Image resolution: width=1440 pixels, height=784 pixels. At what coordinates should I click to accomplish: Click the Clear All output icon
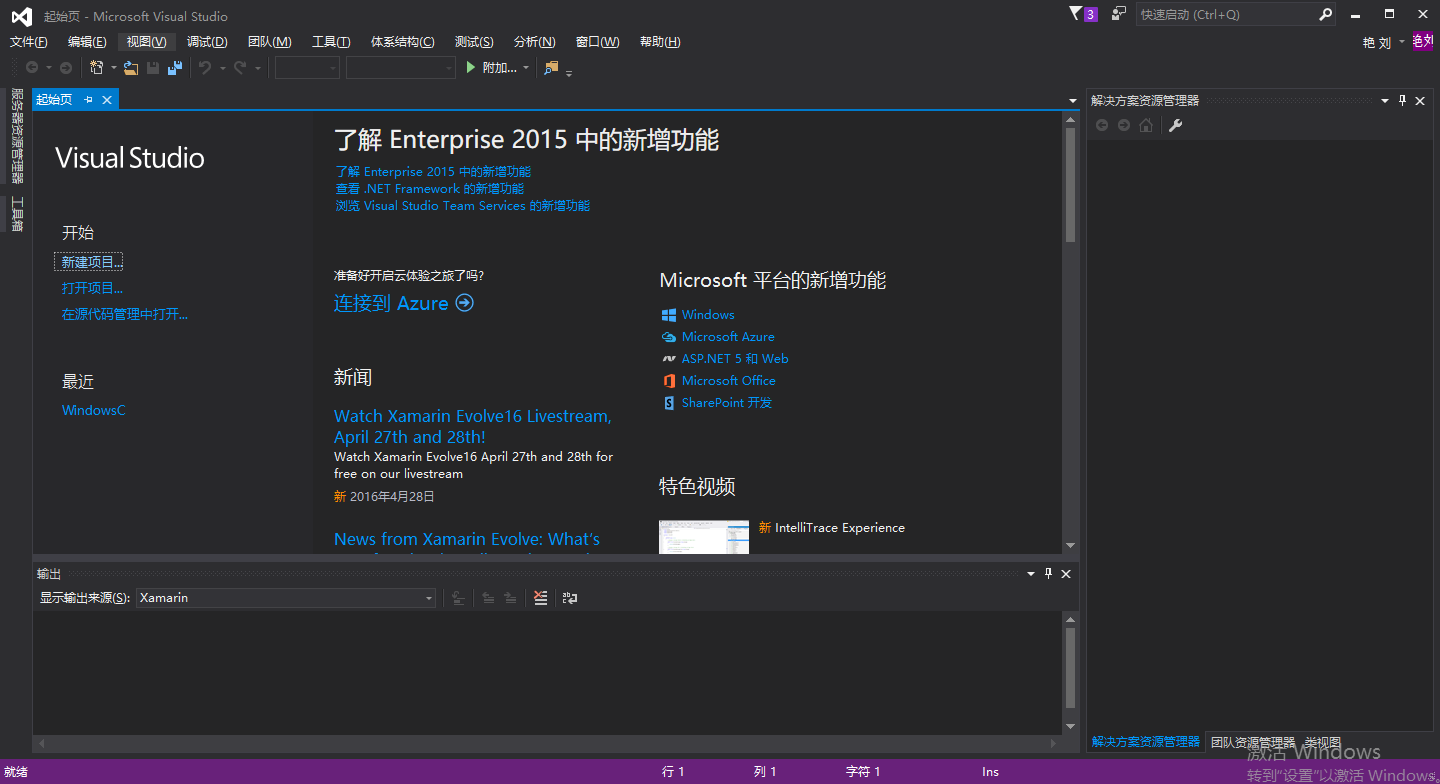pyautogui.click(x=541, y=598)
